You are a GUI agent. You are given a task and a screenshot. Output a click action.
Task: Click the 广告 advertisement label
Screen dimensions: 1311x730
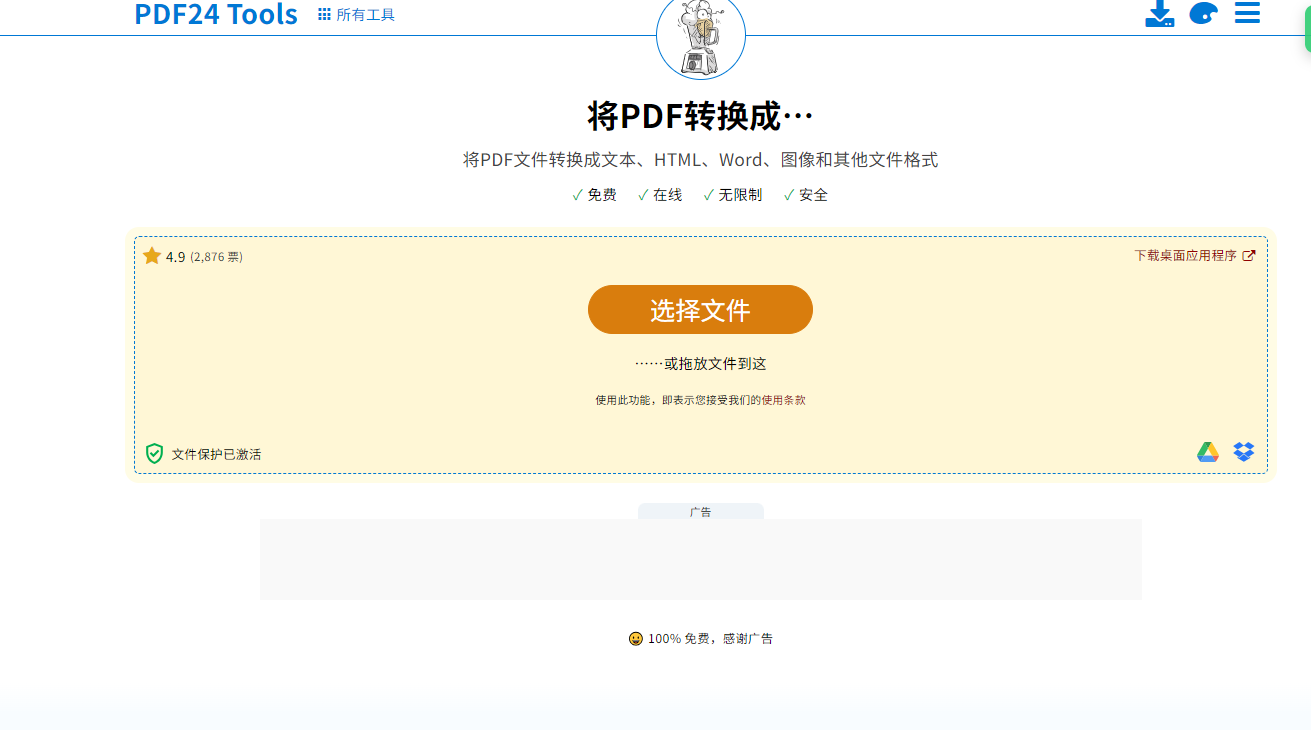click(700, 512)
